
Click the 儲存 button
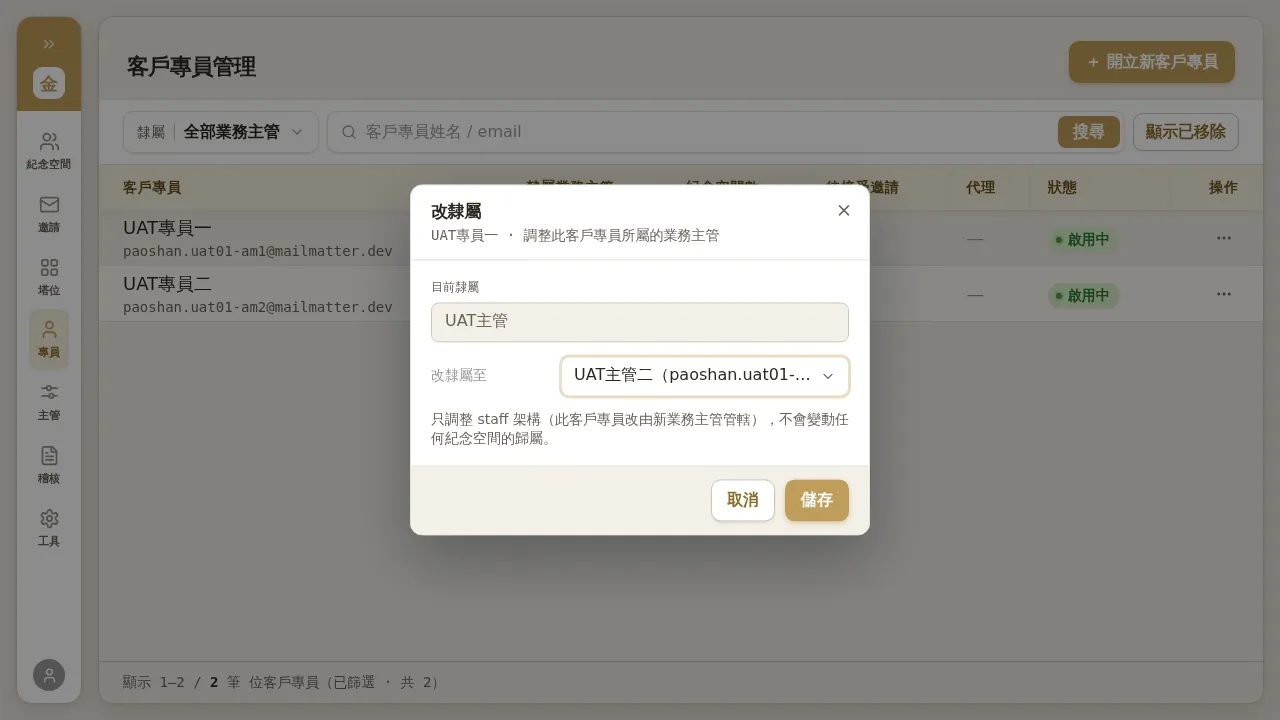pyautogui.click(x=817, y=500)
